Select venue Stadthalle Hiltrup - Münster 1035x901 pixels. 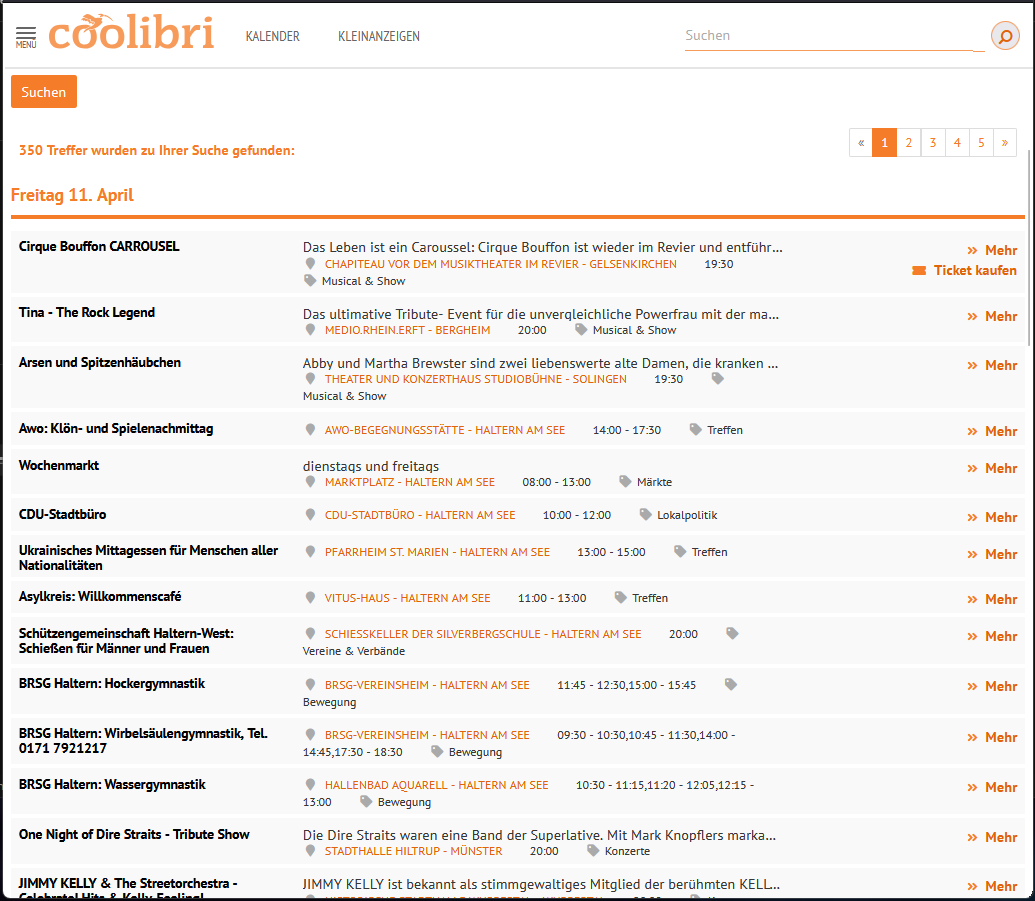point(413,851)
